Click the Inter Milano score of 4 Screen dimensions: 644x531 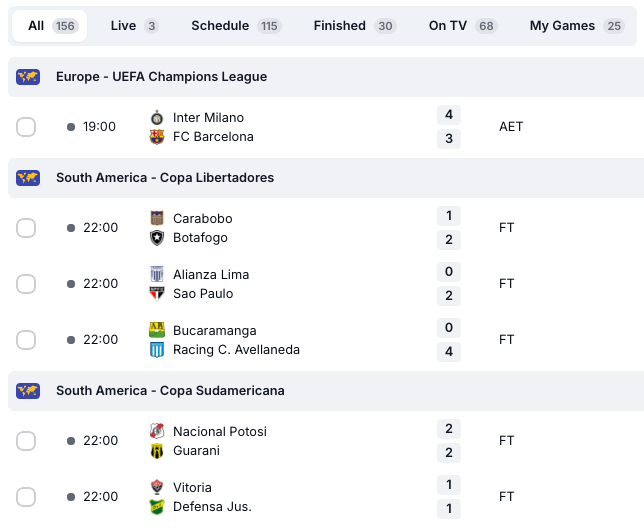click(x=449, y=115)
